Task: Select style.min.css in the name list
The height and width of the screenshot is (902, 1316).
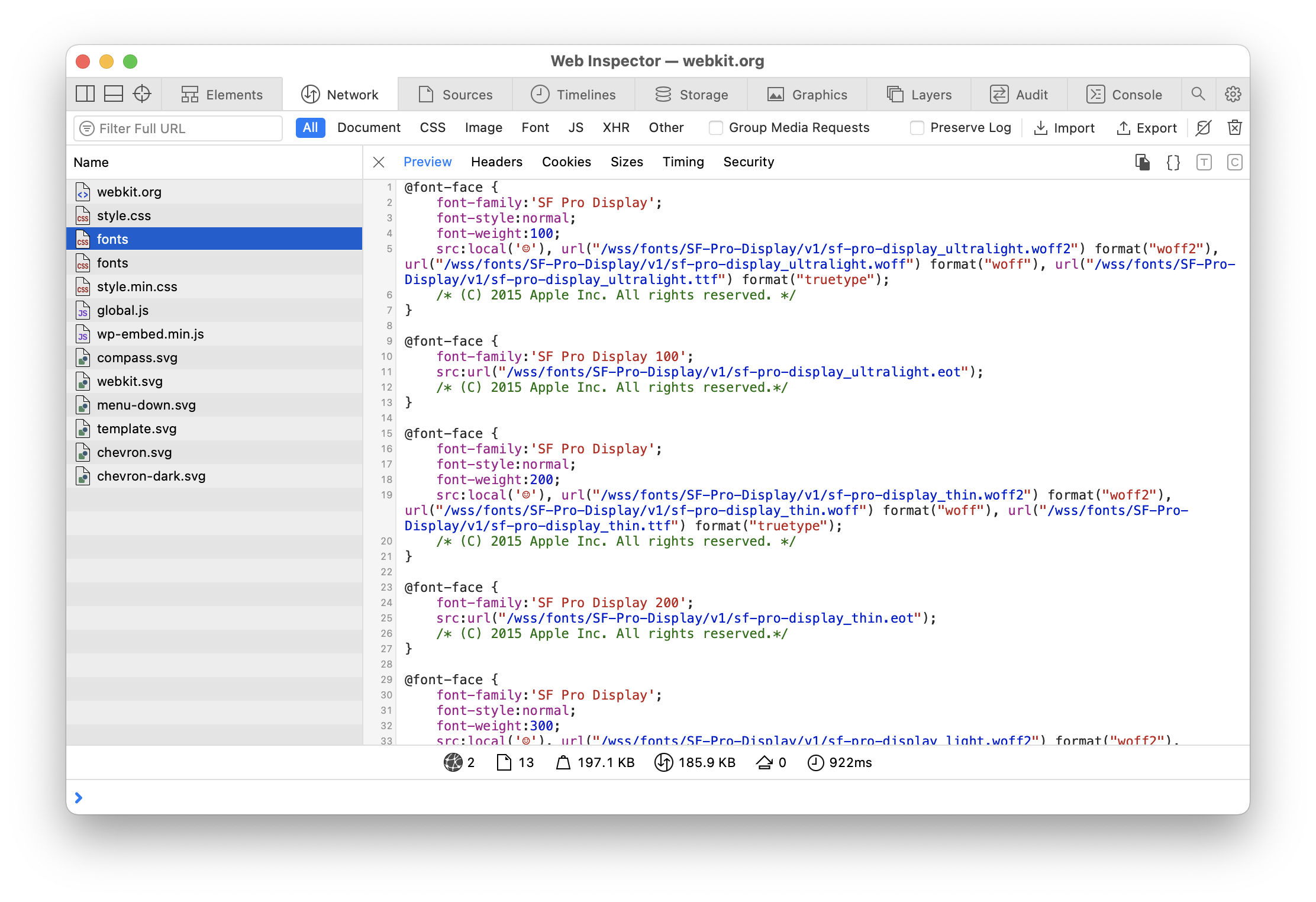Action: click(x=137, y=286)
